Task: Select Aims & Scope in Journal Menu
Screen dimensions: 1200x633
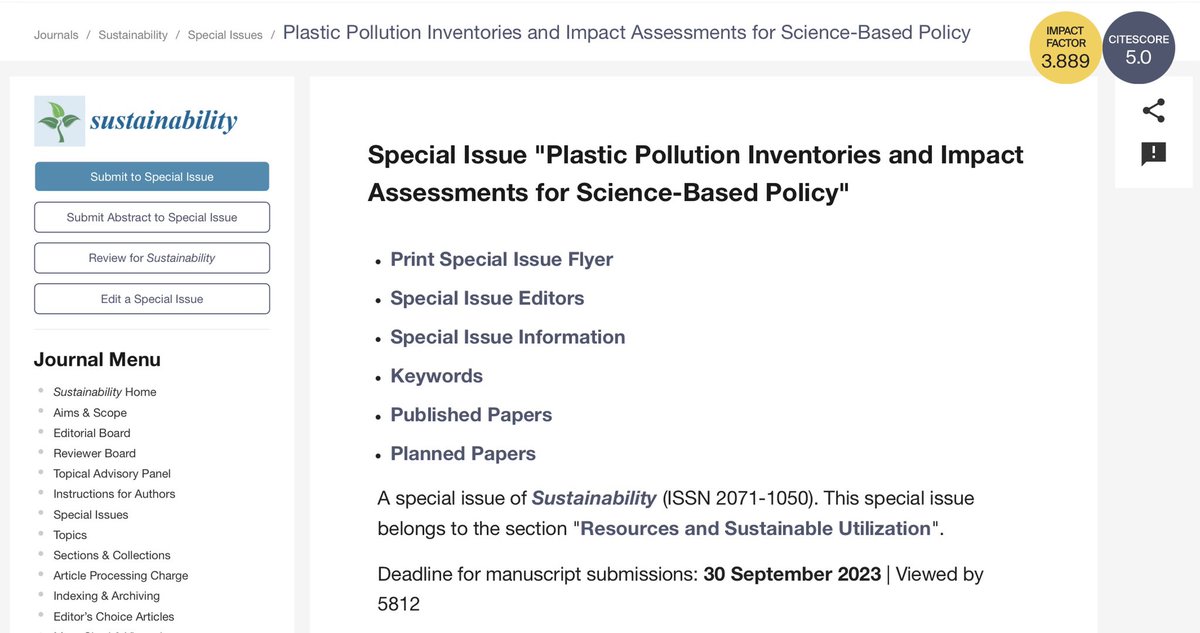Action: pos(90,412)
